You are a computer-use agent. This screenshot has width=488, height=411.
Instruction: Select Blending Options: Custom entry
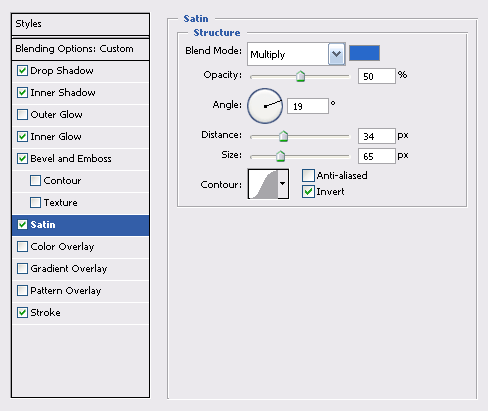coord(80,49)
